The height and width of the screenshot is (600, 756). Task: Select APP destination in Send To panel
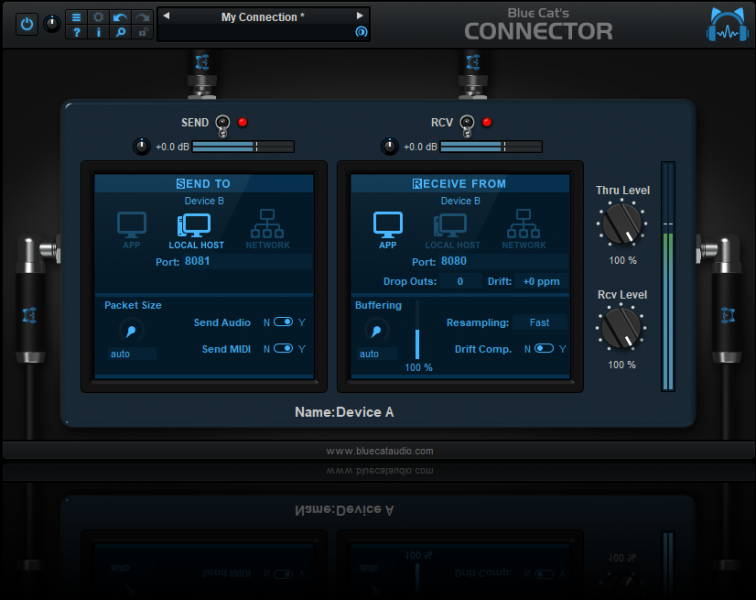pos(132,230)
